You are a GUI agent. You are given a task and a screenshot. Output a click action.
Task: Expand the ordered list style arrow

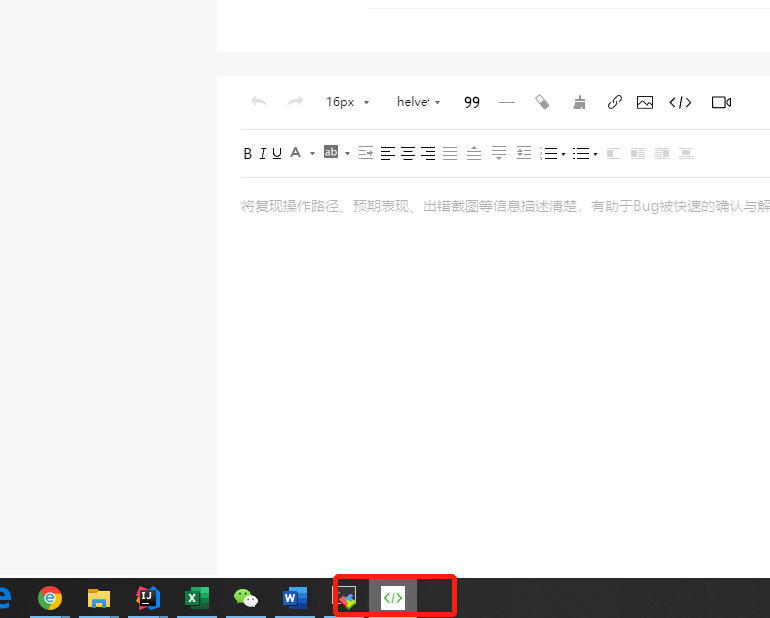[x=563, y=154]
